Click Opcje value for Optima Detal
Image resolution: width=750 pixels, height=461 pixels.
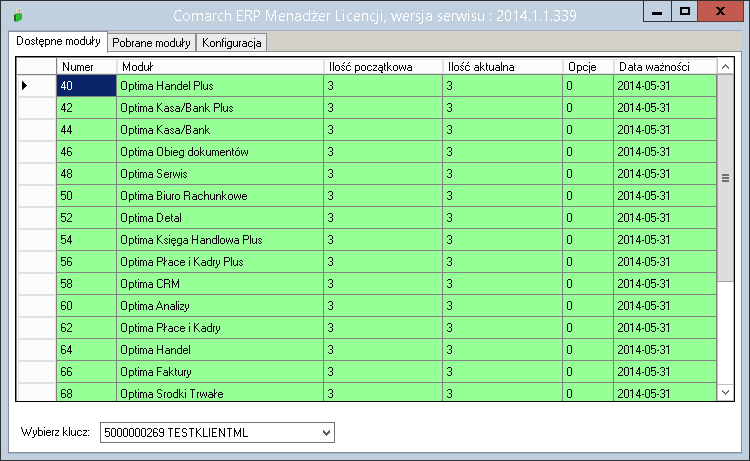[x=588, y=218]
